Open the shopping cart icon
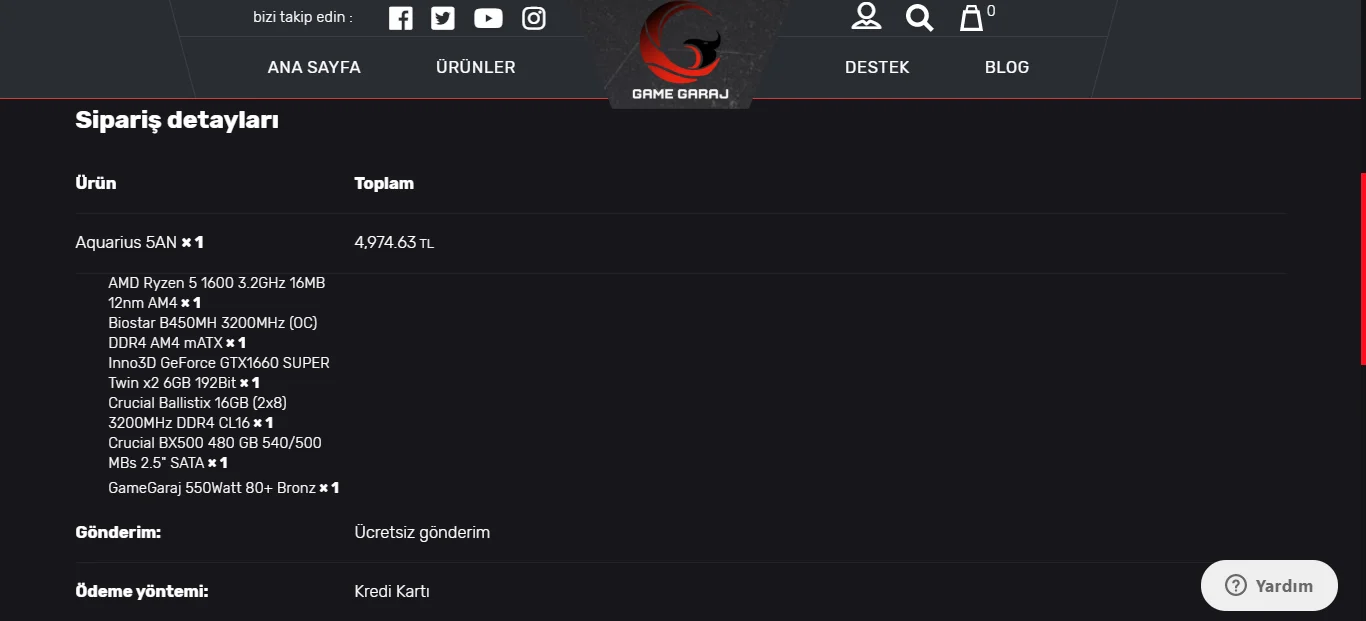 (972, 17)
